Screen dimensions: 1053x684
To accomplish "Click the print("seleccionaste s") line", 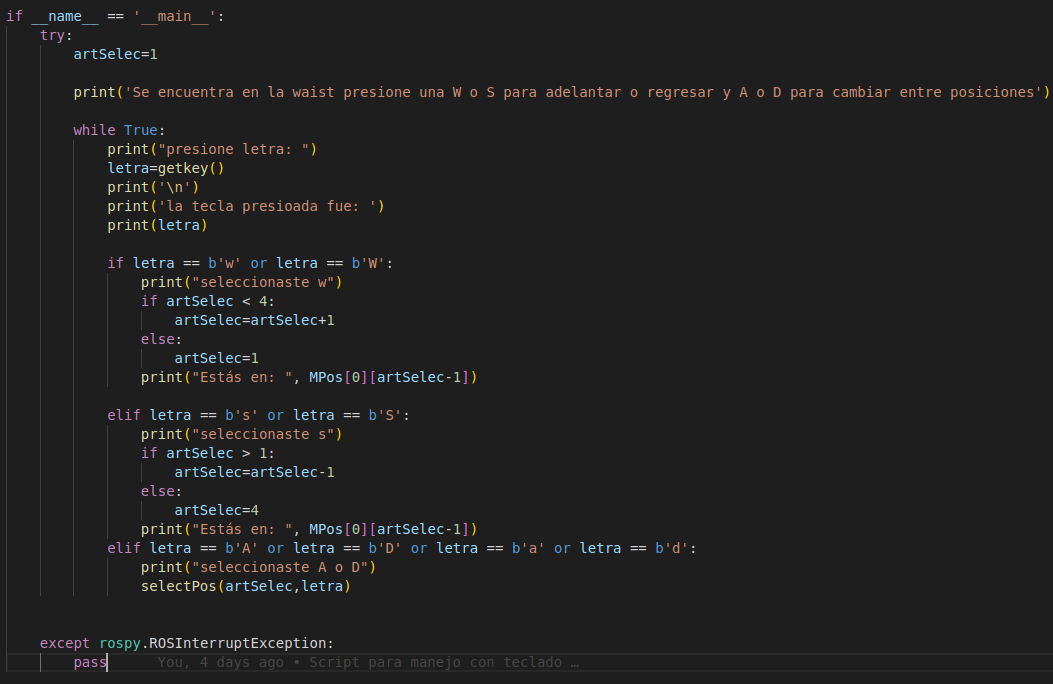I will pyautogui.click(x=242, y=434).
